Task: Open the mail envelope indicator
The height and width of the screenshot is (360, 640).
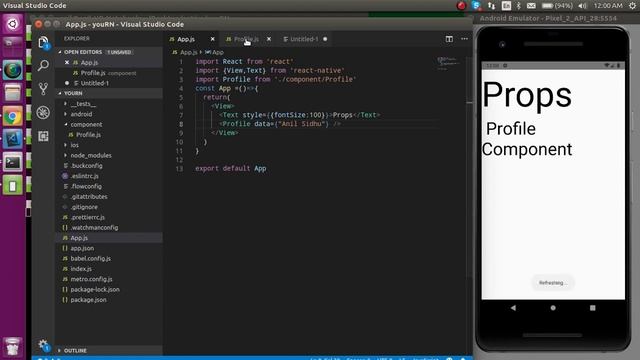Action: [531, 5]
